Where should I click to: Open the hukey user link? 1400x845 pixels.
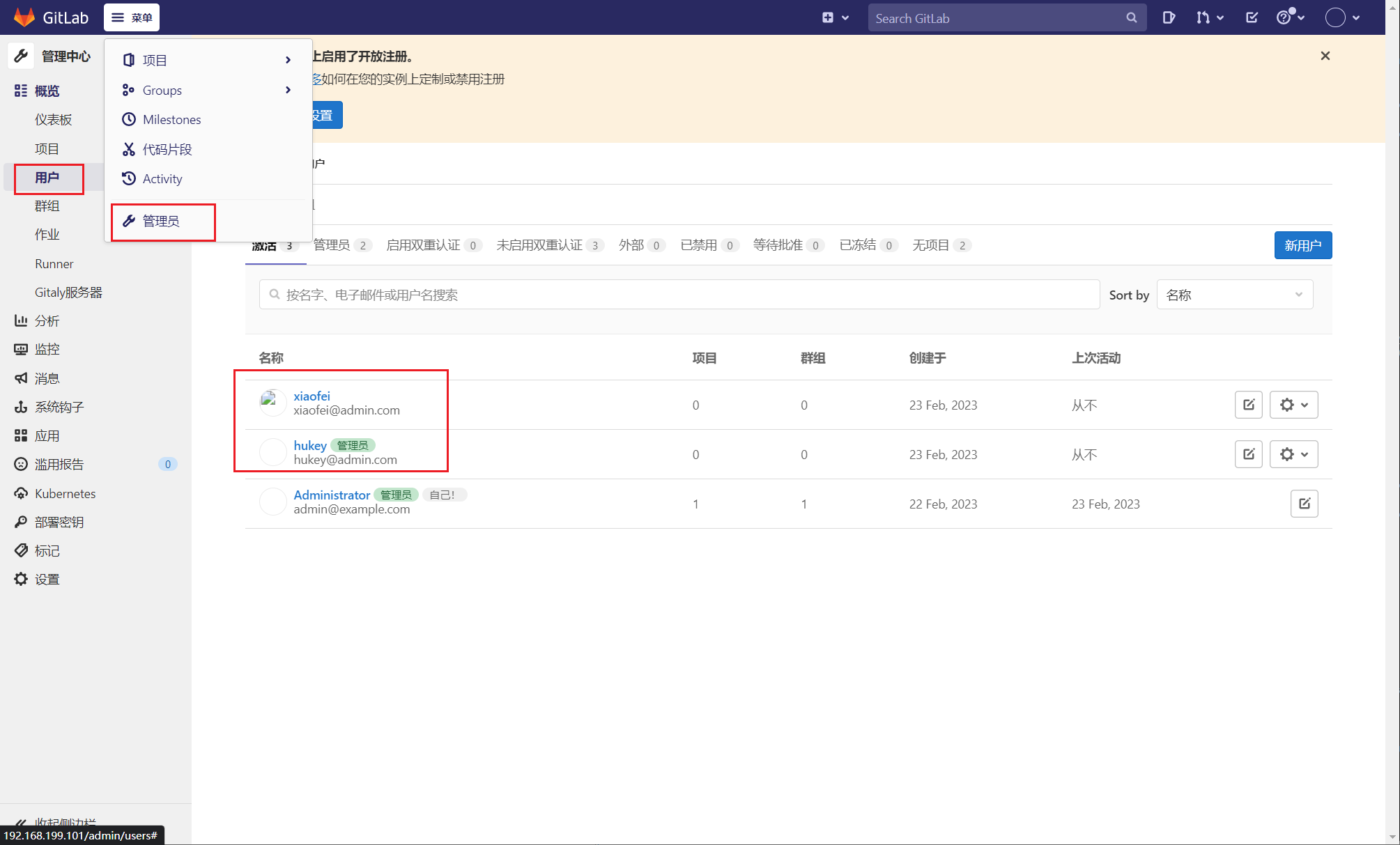point(310,446)
